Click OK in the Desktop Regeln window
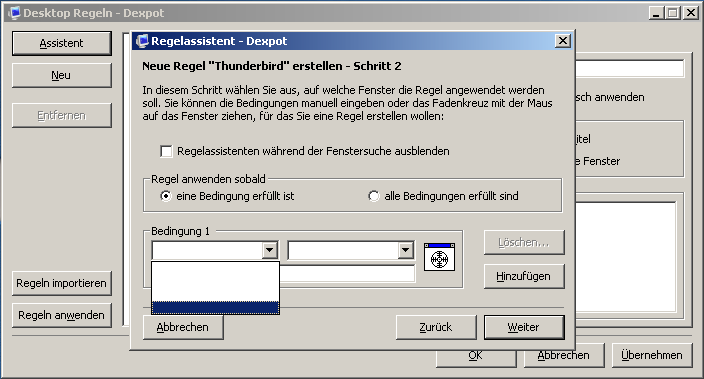The width and height of the screenshot is (704, 379). pos(475,358)
